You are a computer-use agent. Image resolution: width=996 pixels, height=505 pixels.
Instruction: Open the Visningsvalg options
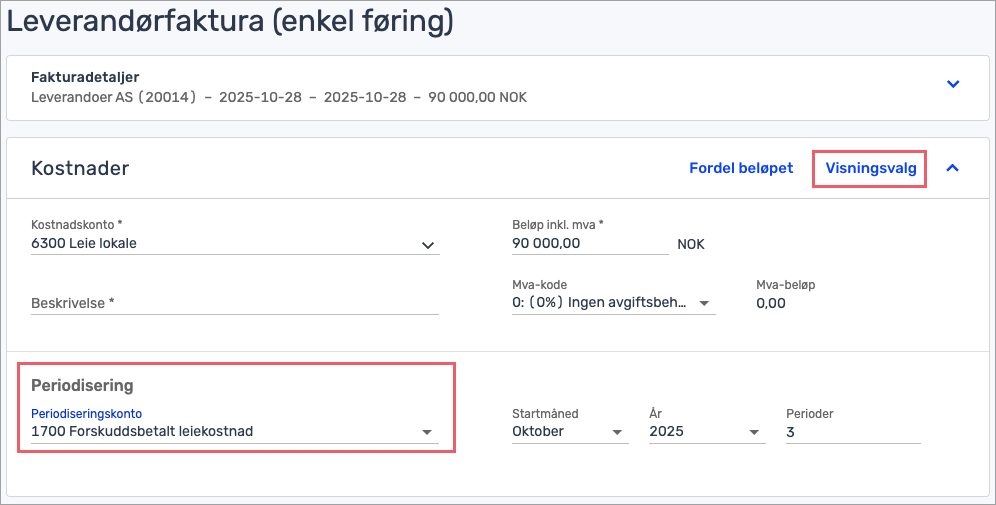tap(870, 168)
